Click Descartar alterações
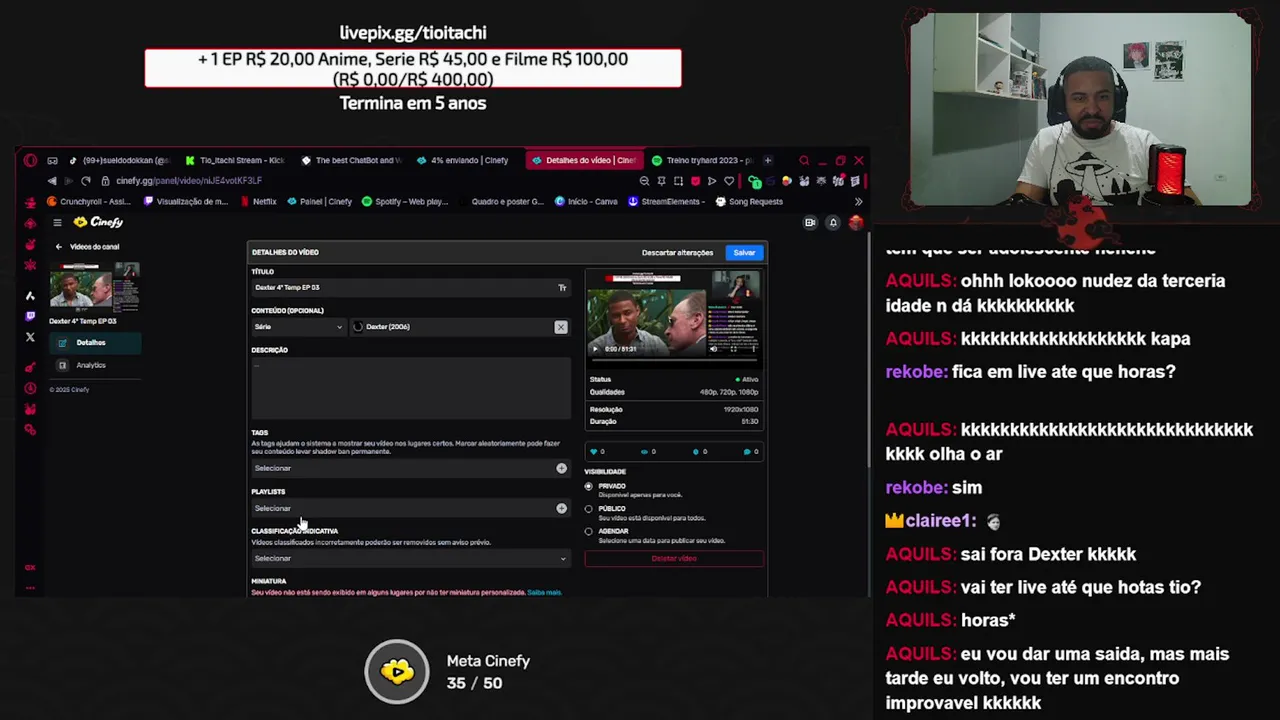This screenshot has width=1280, height=720. coord(677,253)
